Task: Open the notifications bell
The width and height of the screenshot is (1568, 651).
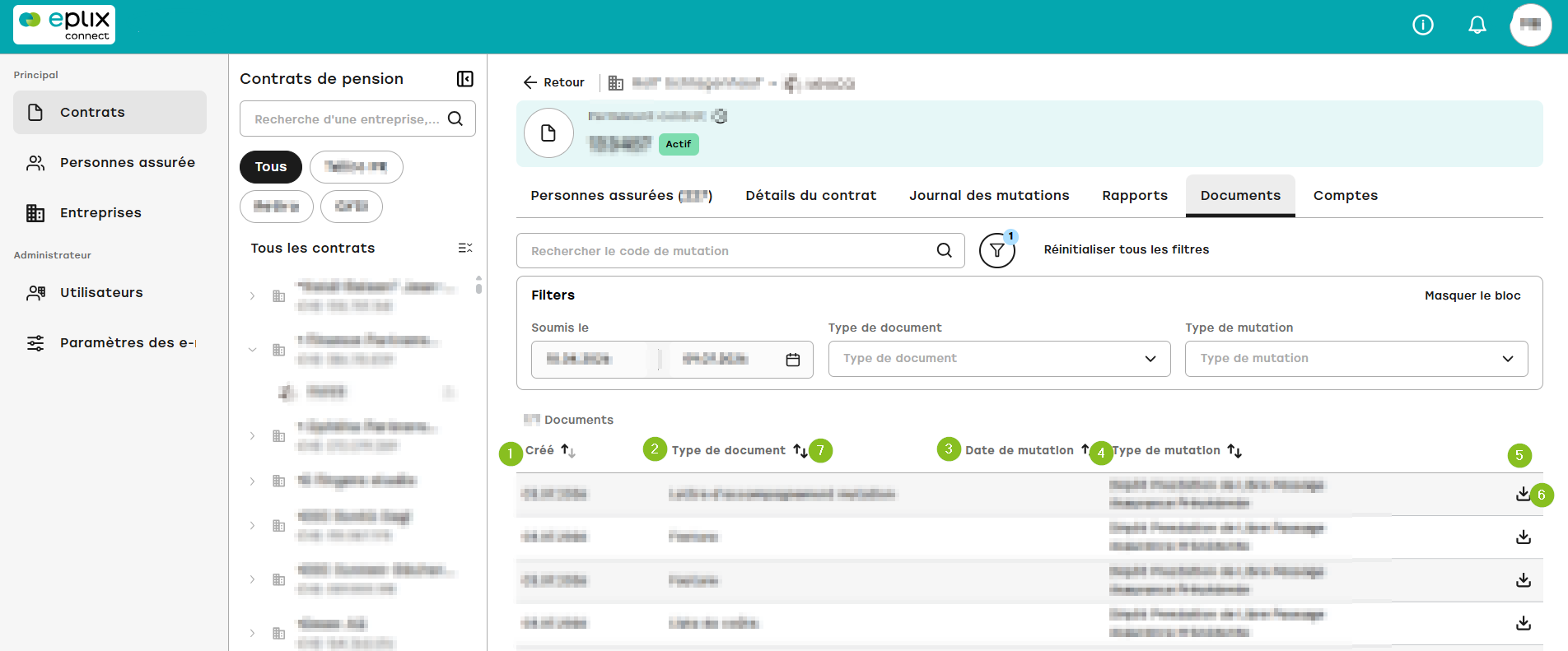Action: click(x=1477, y=26)
